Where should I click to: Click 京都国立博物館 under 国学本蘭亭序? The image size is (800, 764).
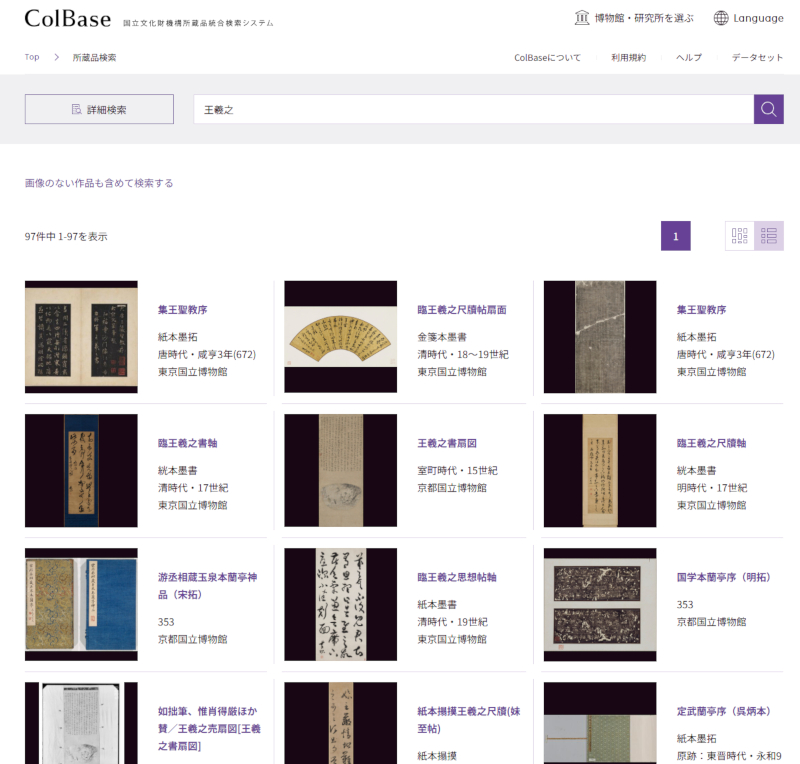coord(711,622)
